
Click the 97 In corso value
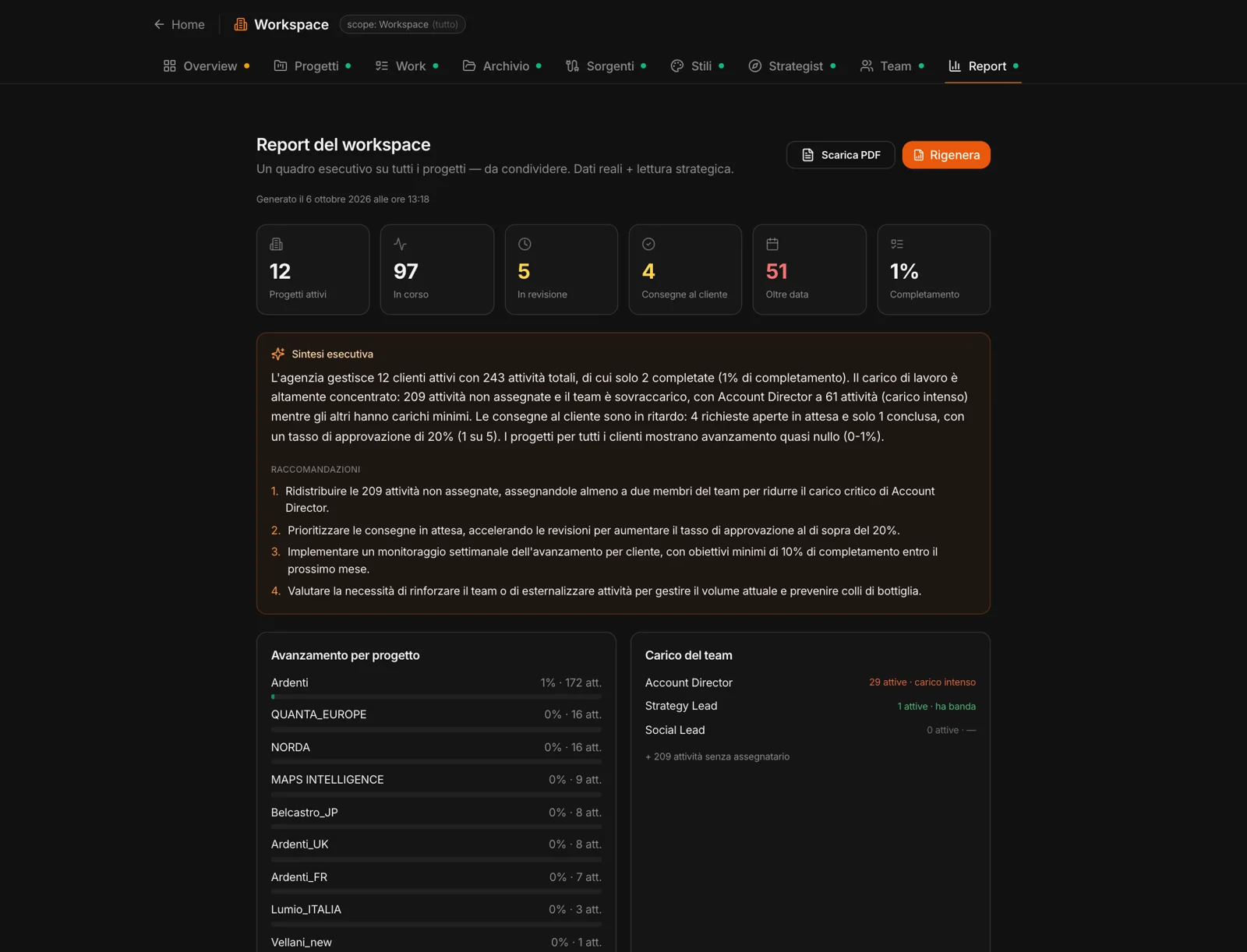(x=405, y=271)
